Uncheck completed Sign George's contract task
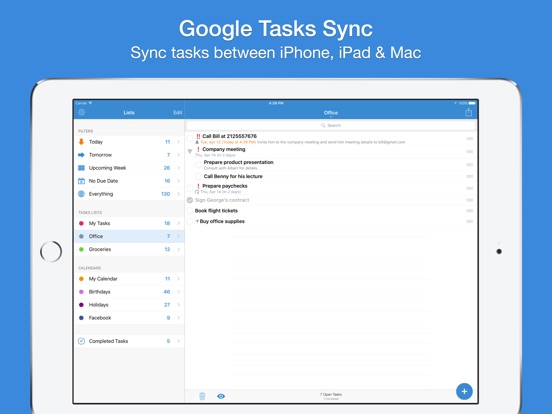Image resolution: width=552 pixels, height=414 pixels. coord(190,200)
